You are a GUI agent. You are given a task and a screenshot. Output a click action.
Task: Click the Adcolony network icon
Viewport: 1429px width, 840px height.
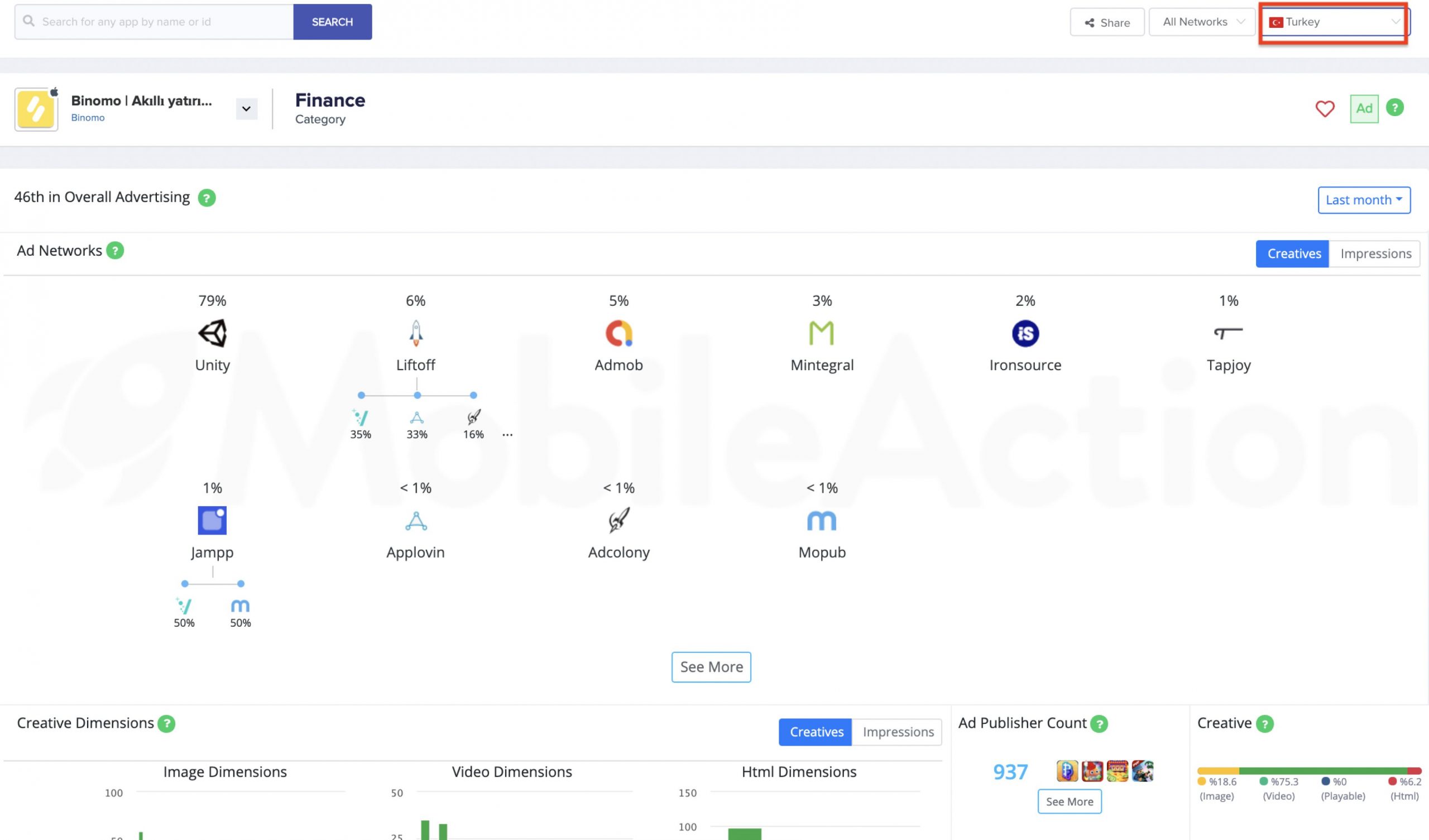point(618,520)
